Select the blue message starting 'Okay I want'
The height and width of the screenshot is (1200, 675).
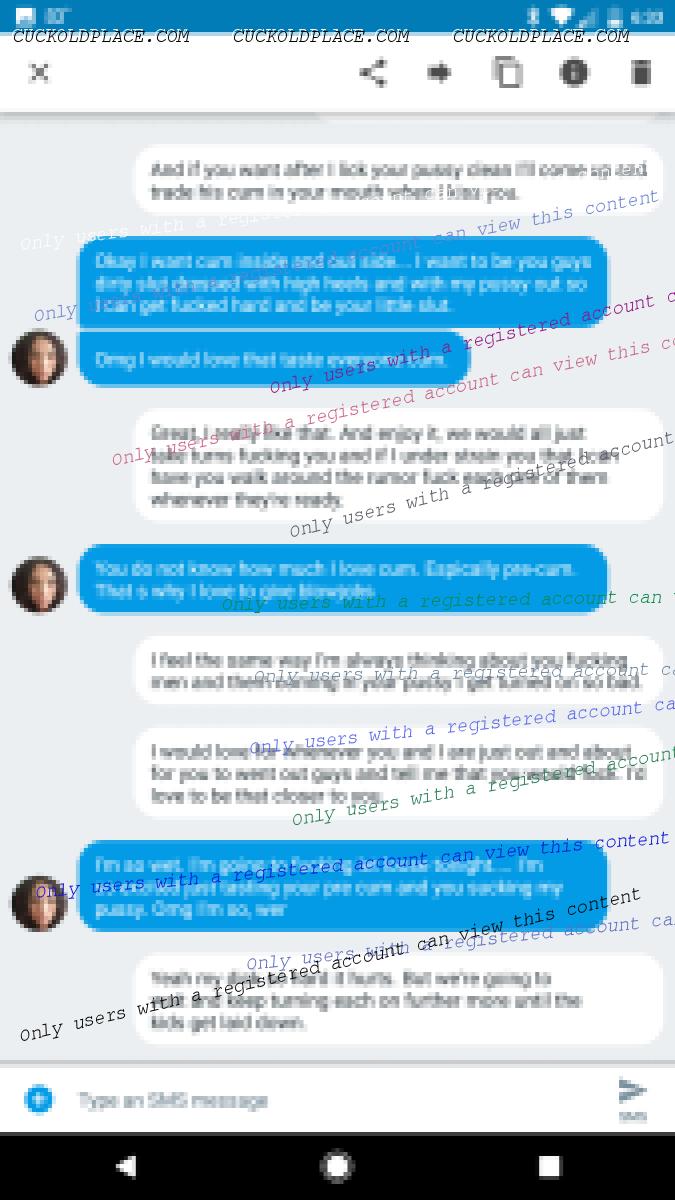click(x=343, y=283)
